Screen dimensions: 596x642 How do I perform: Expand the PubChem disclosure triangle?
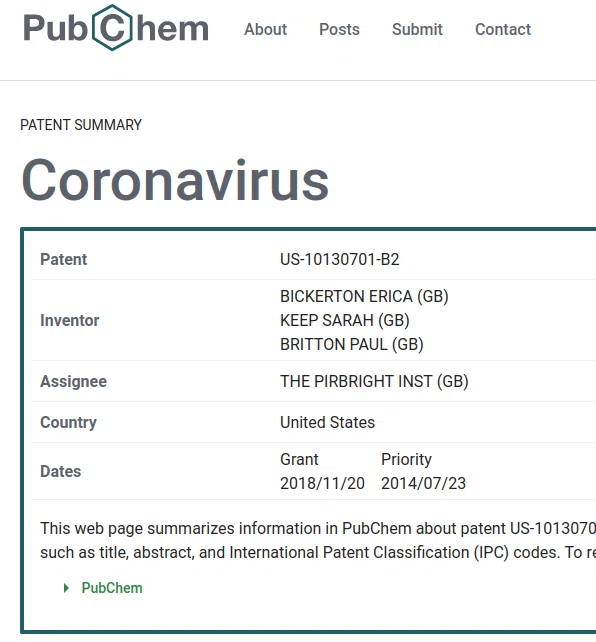tap(66, 588)
